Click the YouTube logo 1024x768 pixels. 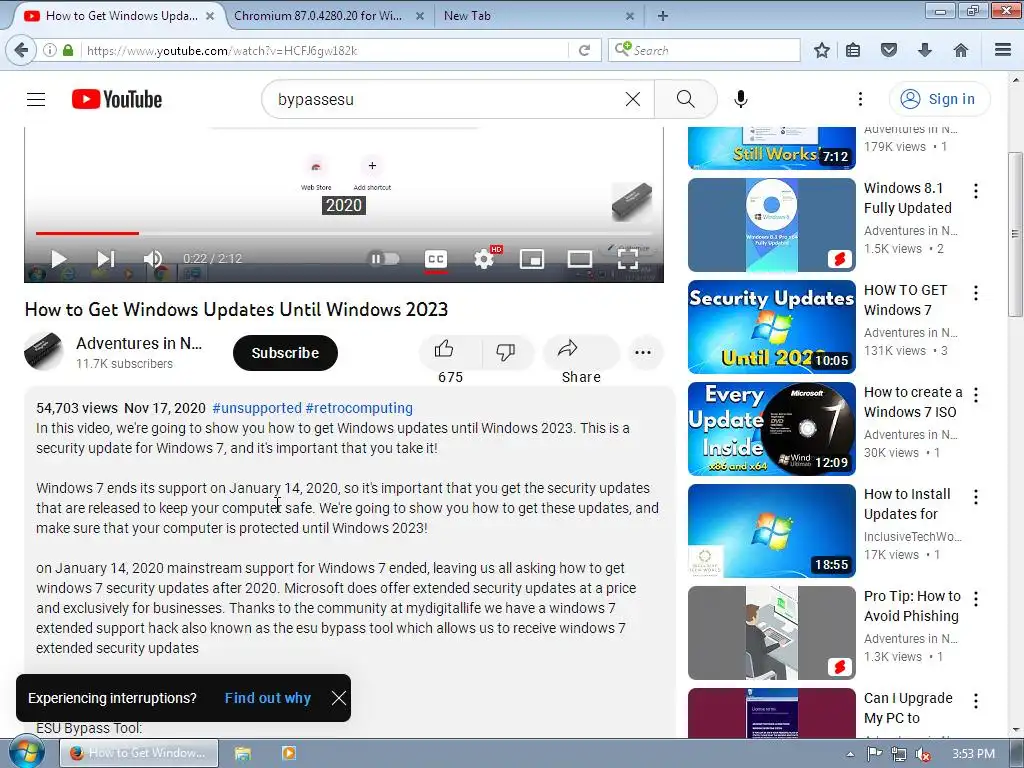(117, 99)
